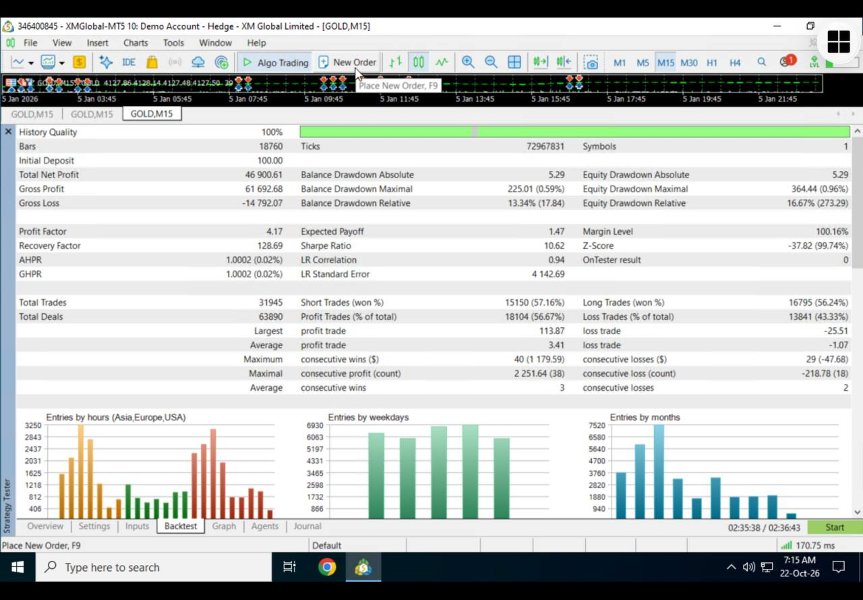Open the Task View taskbar icon

click(x=290, y=567)
